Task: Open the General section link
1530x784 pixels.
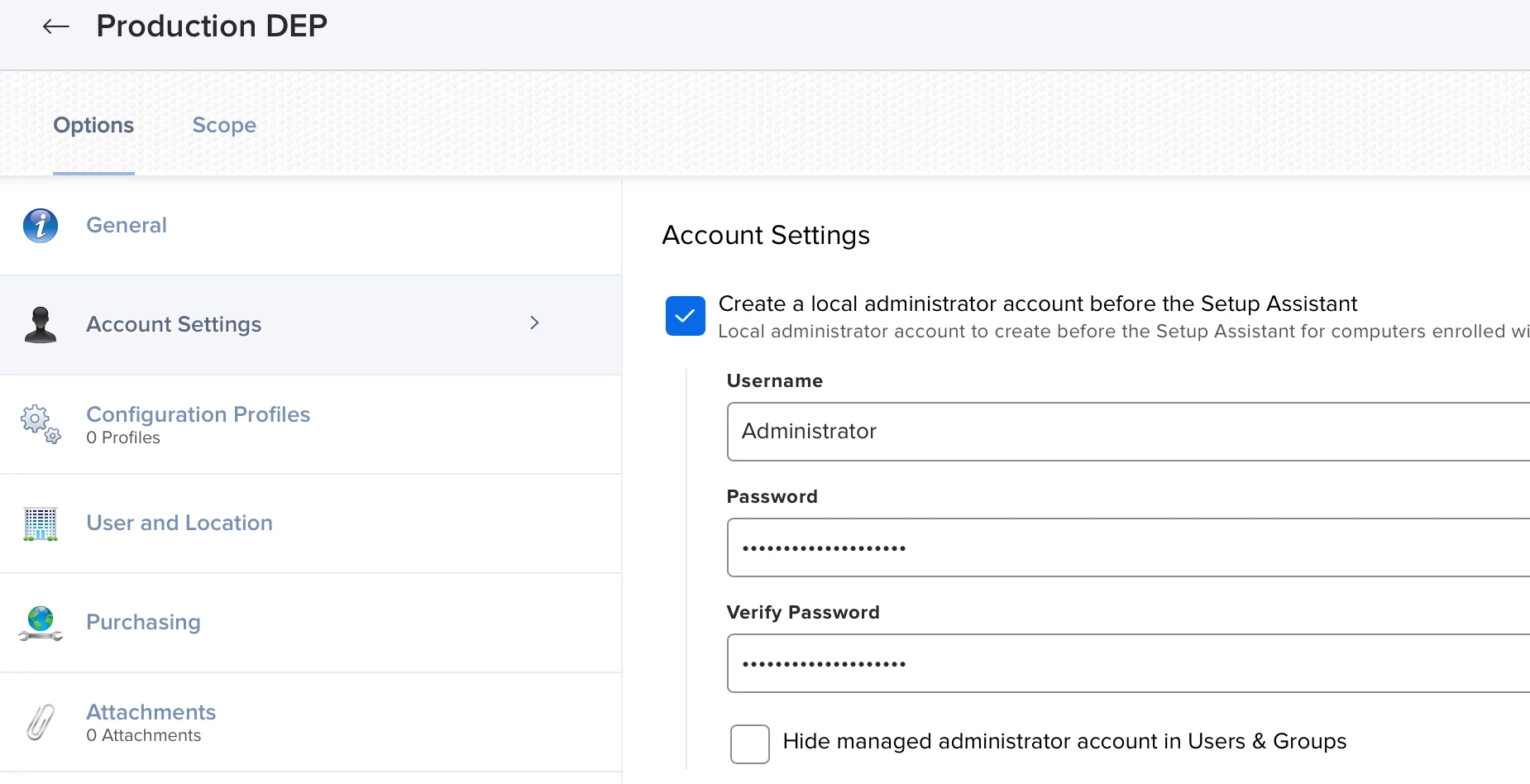Action: point(127,225)
